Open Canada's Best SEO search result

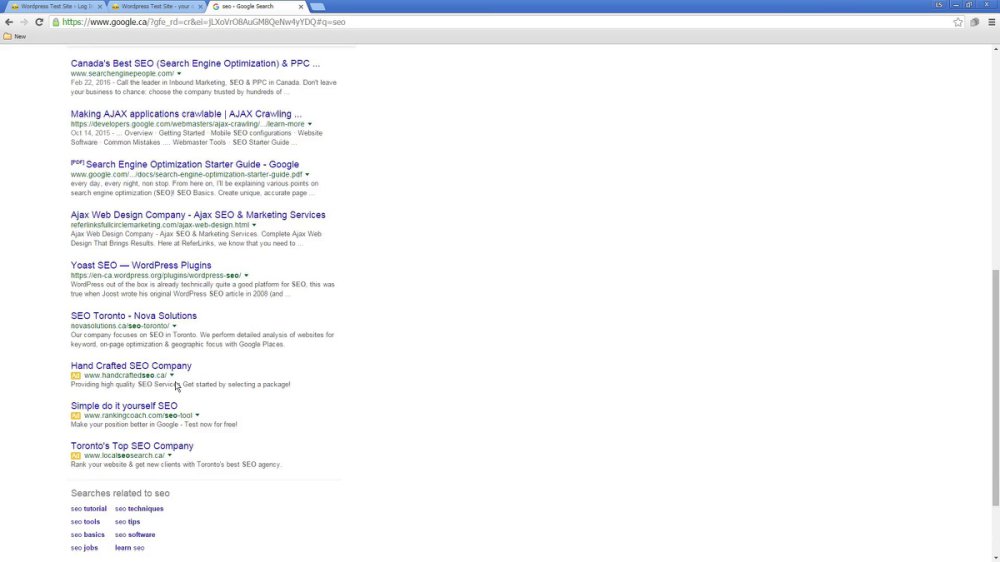tap(195, 63)
